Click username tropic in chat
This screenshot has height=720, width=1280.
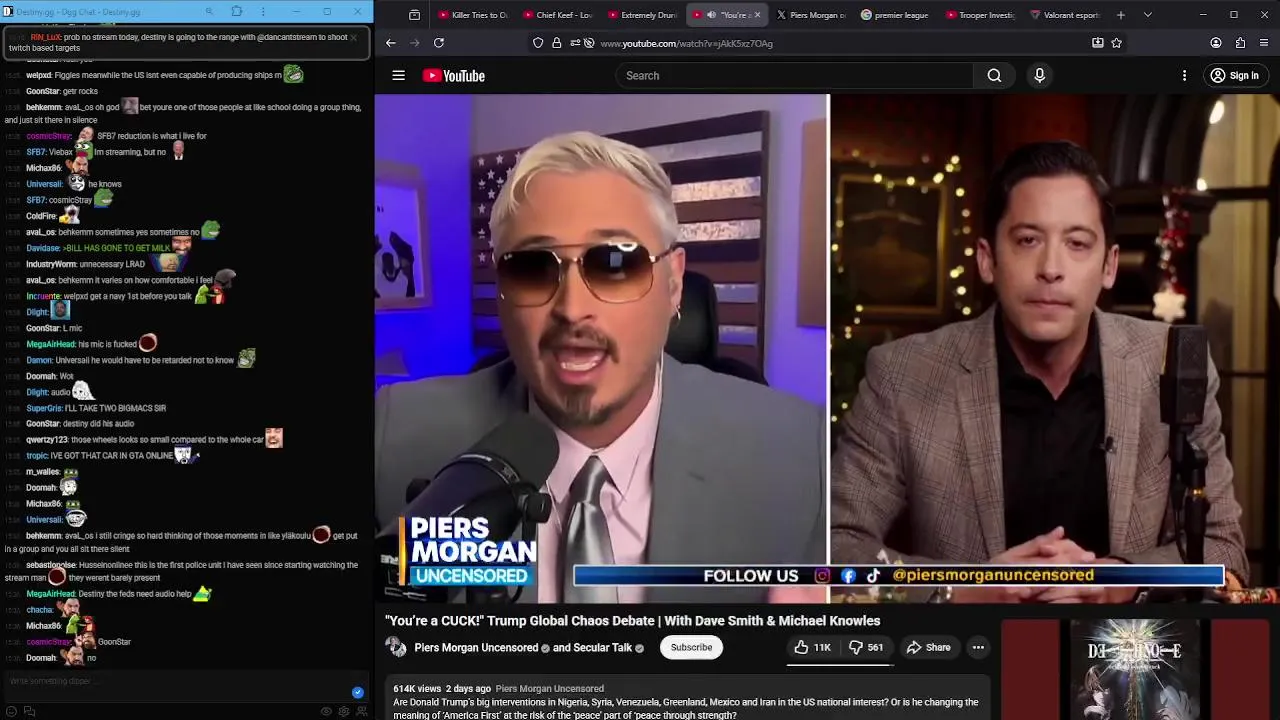tap(37, 456)
